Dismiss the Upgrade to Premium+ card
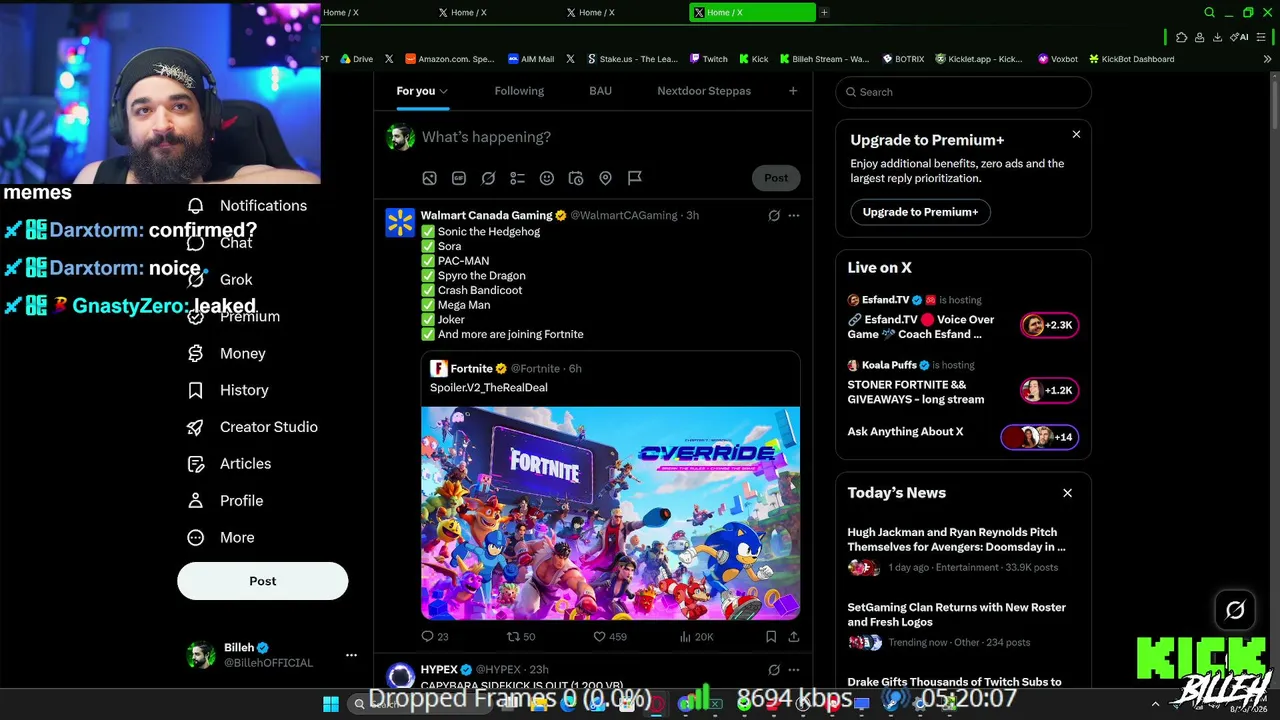 [x=1076, y=134]
